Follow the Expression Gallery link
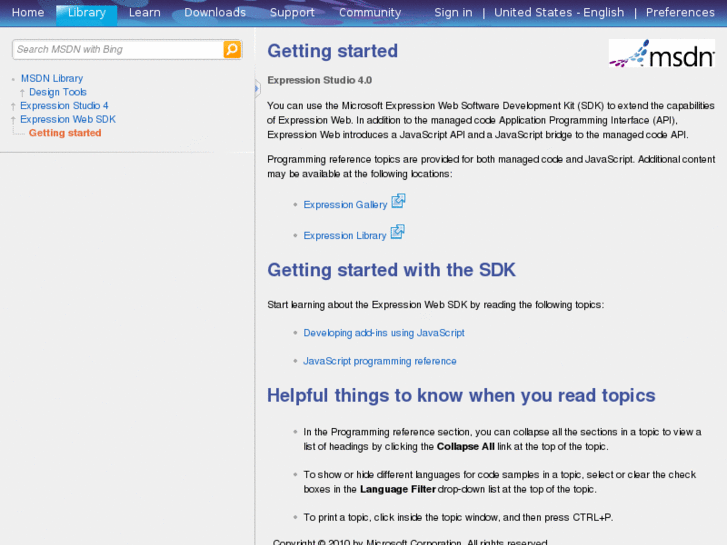727x545 pixels. tap(345, 205)
